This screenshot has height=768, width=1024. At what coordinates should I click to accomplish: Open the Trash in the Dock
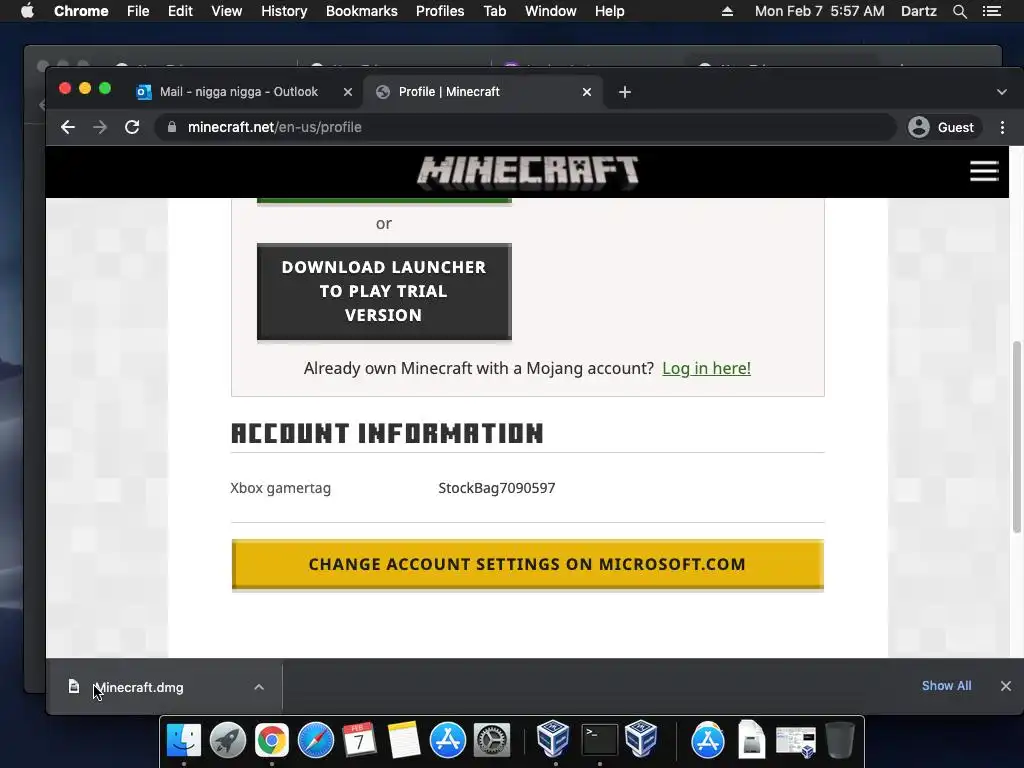pyautogui.click(x=840, y=740)
